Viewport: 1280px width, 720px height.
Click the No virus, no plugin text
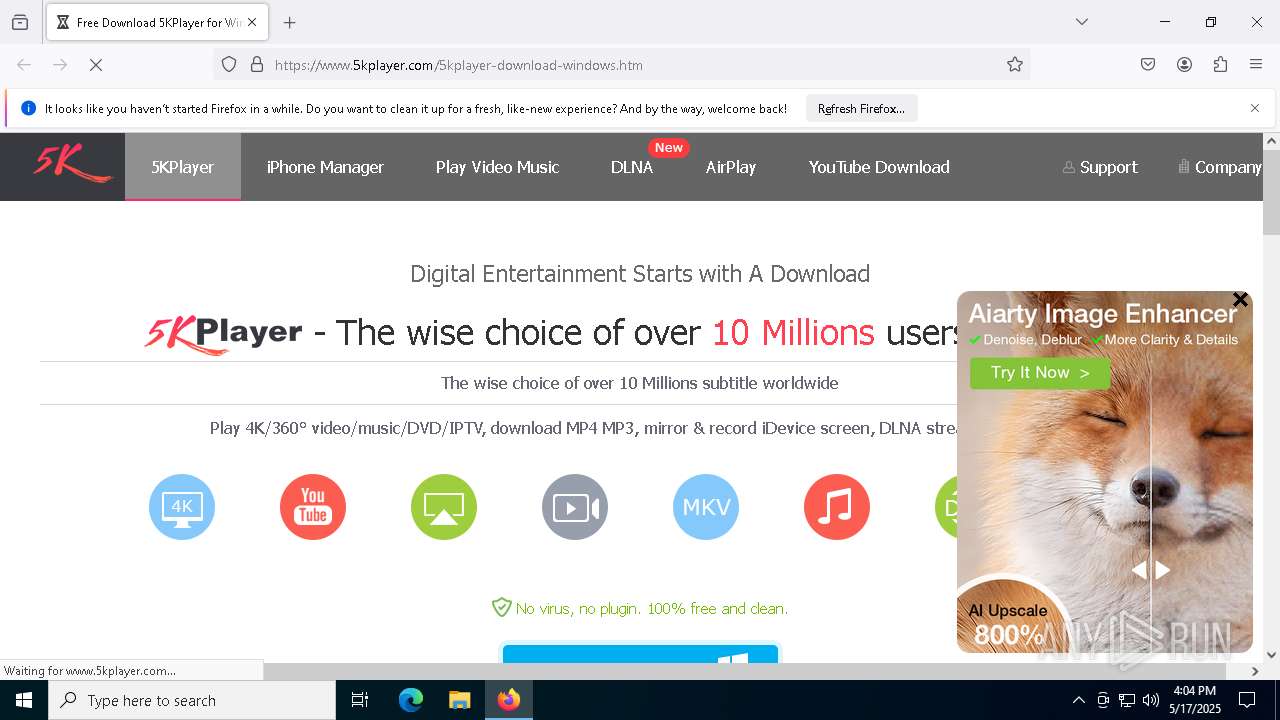[x=651, y=608]
